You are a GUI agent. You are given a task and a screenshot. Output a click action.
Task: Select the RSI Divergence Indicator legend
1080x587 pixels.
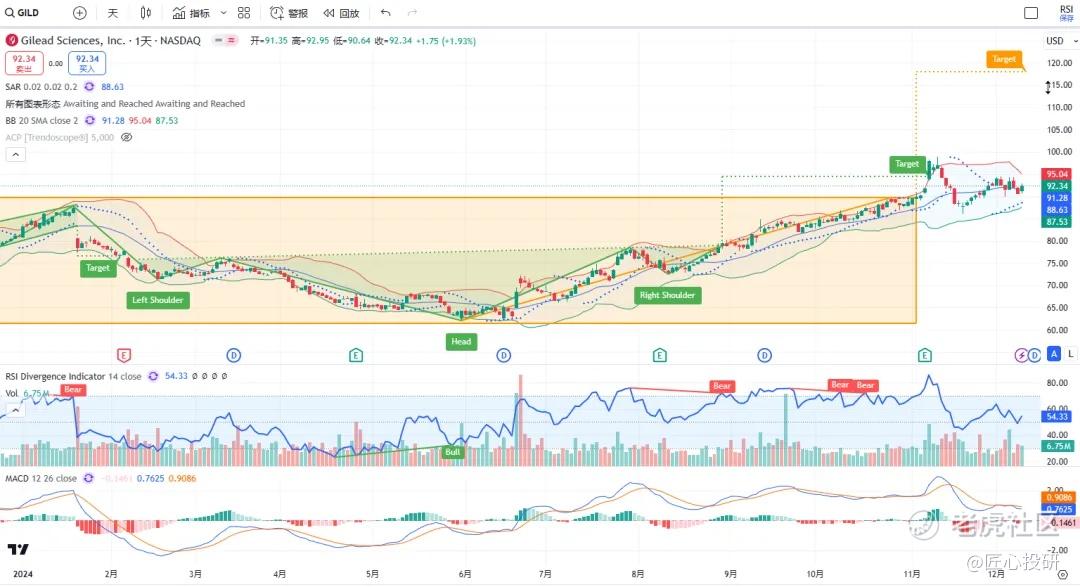pyautogui.click(x=73, y=376)
